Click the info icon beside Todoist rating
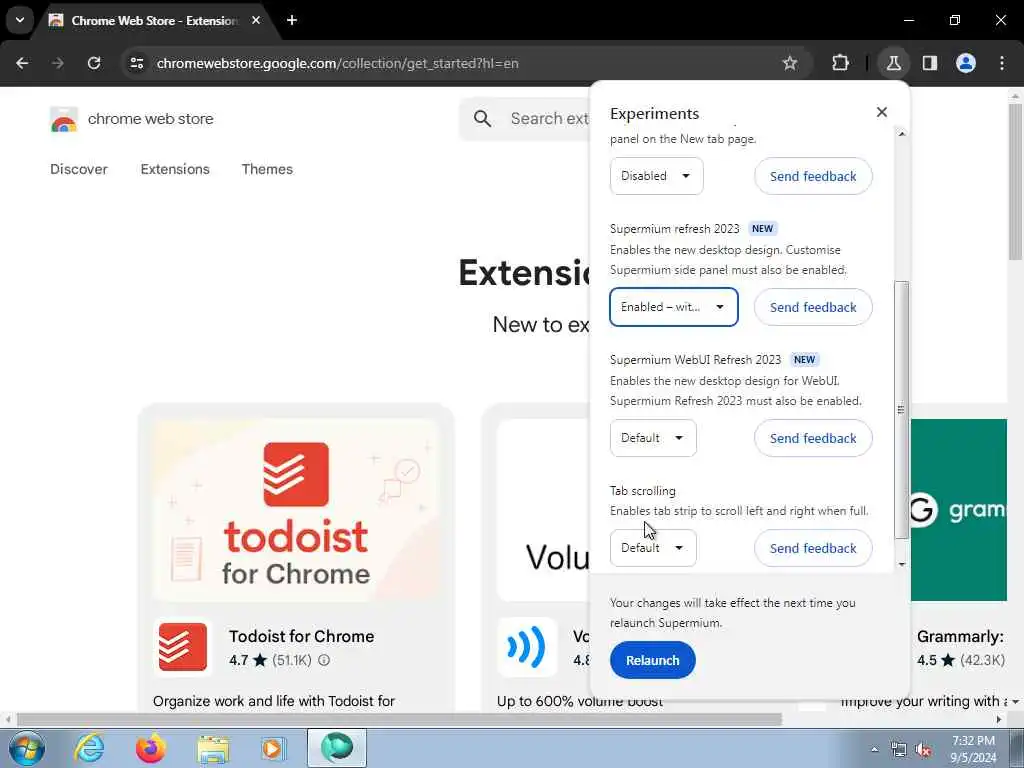 [324, 660]
